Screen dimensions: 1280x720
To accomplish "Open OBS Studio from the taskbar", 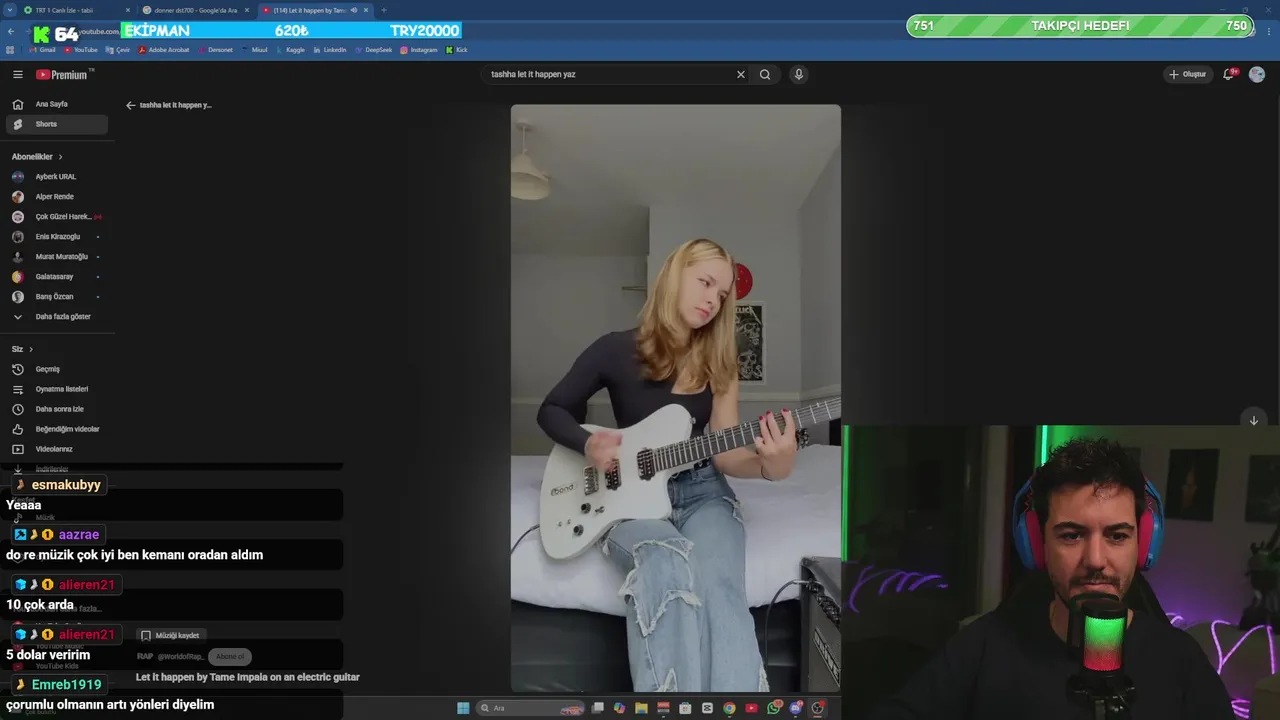I will coord(818,707).
